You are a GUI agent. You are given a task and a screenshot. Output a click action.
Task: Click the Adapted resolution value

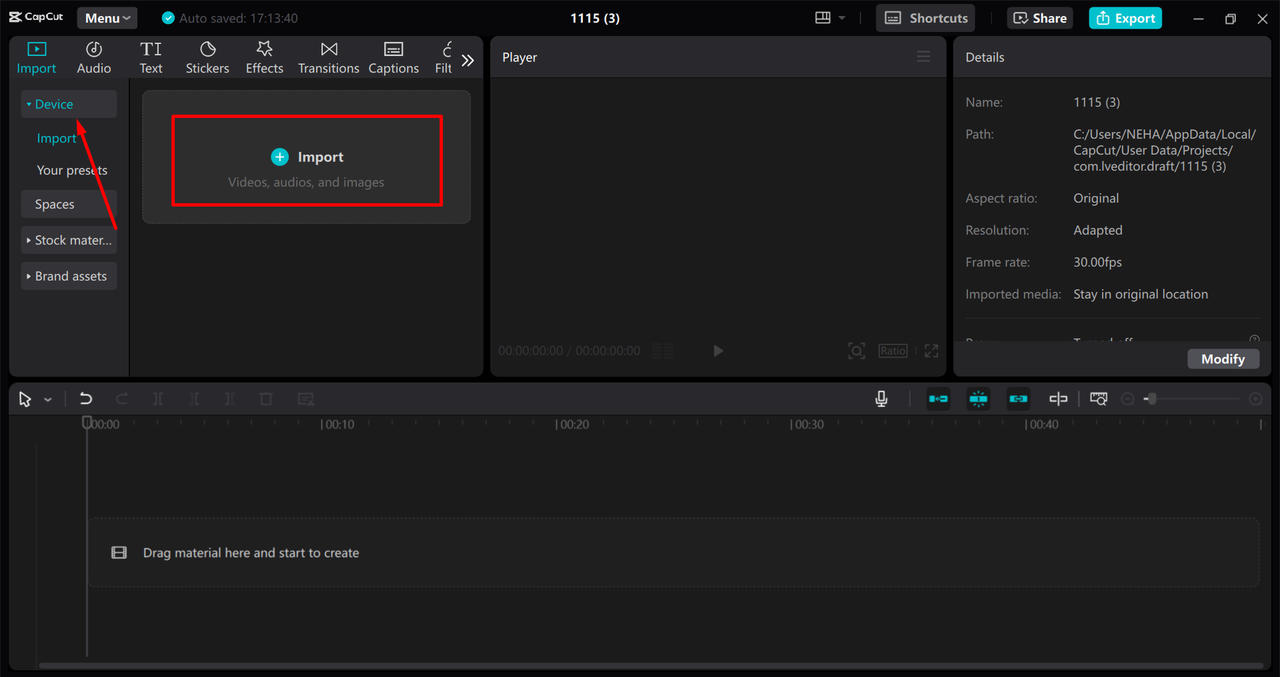(1098, 230)
